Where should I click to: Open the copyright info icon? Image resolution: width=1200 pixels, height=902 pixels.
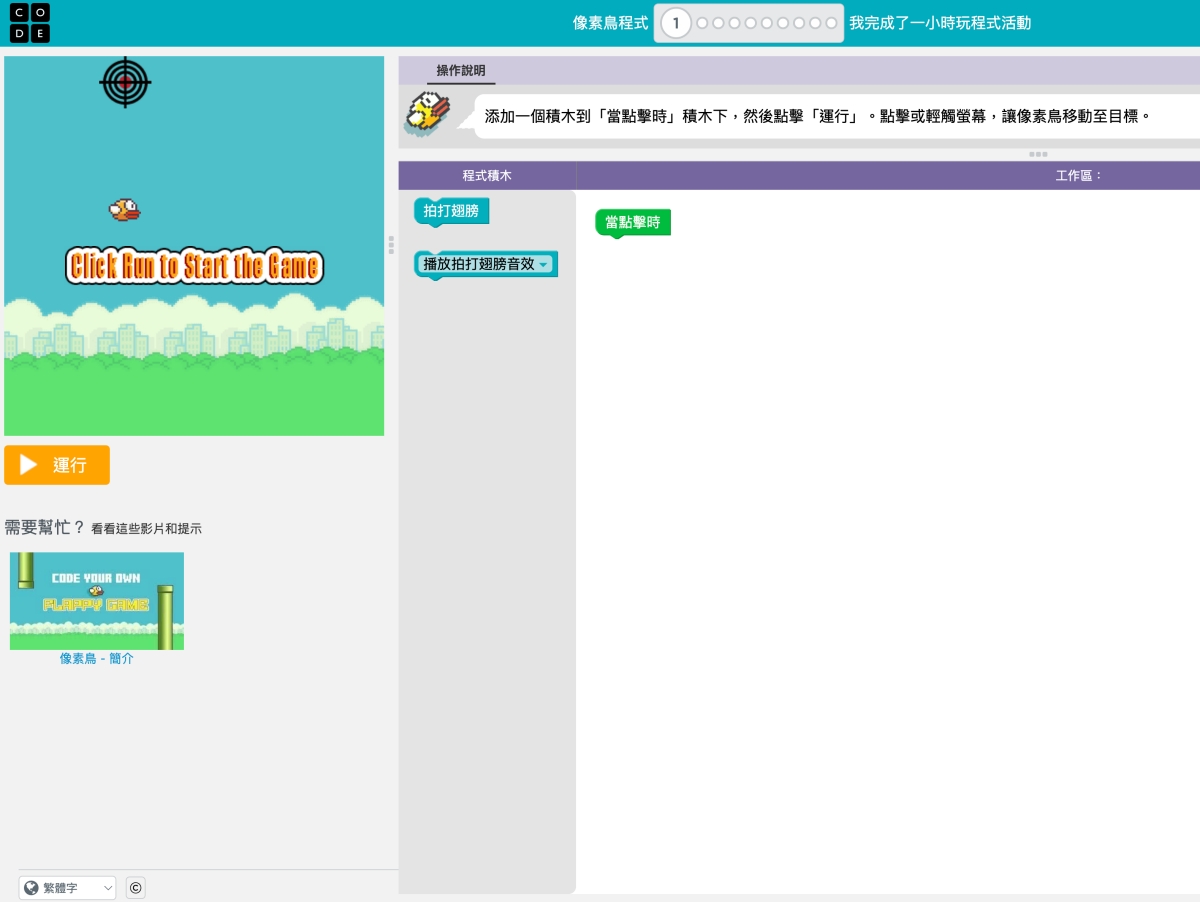point(135,888)
